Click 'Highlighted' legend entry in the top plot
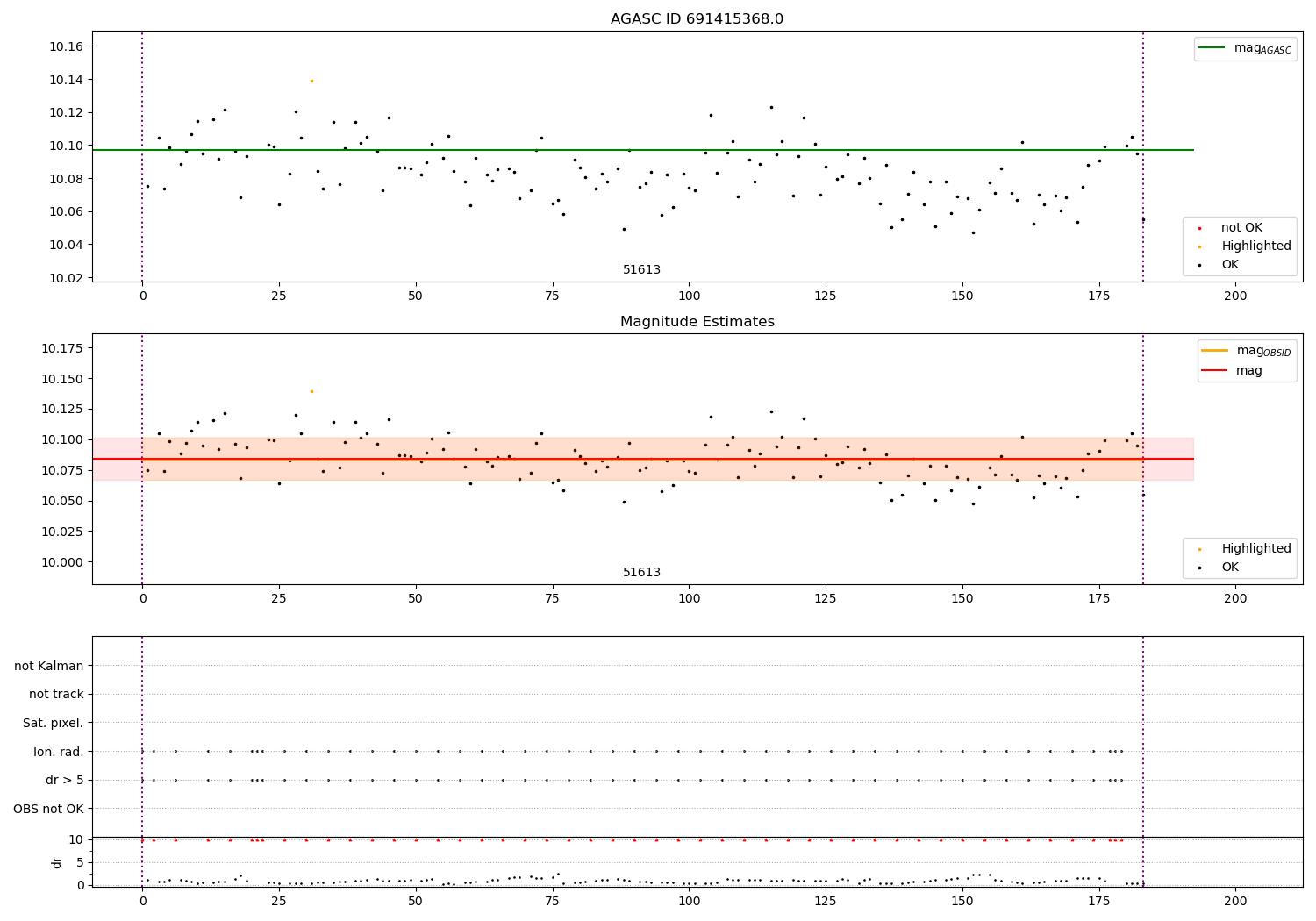 pyautogui.click(x=1246, y=246)
